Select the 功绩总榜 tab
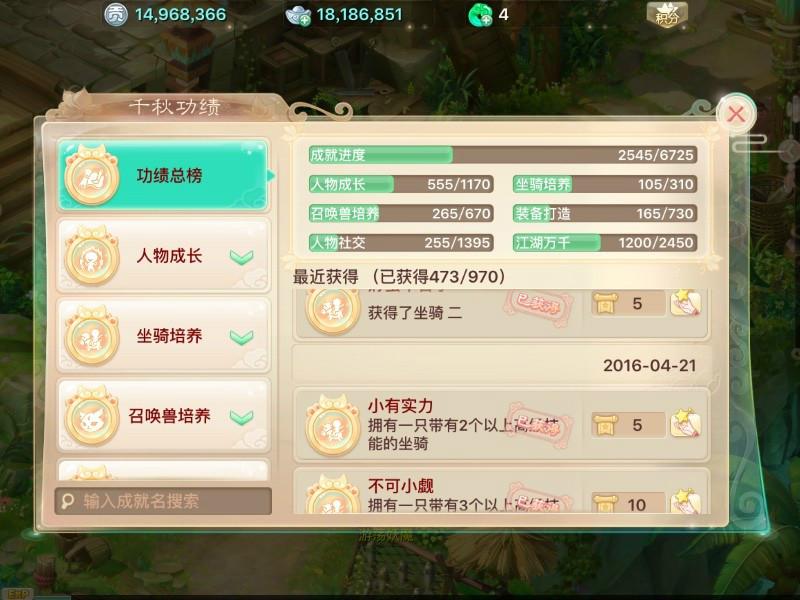 [163, 175]
